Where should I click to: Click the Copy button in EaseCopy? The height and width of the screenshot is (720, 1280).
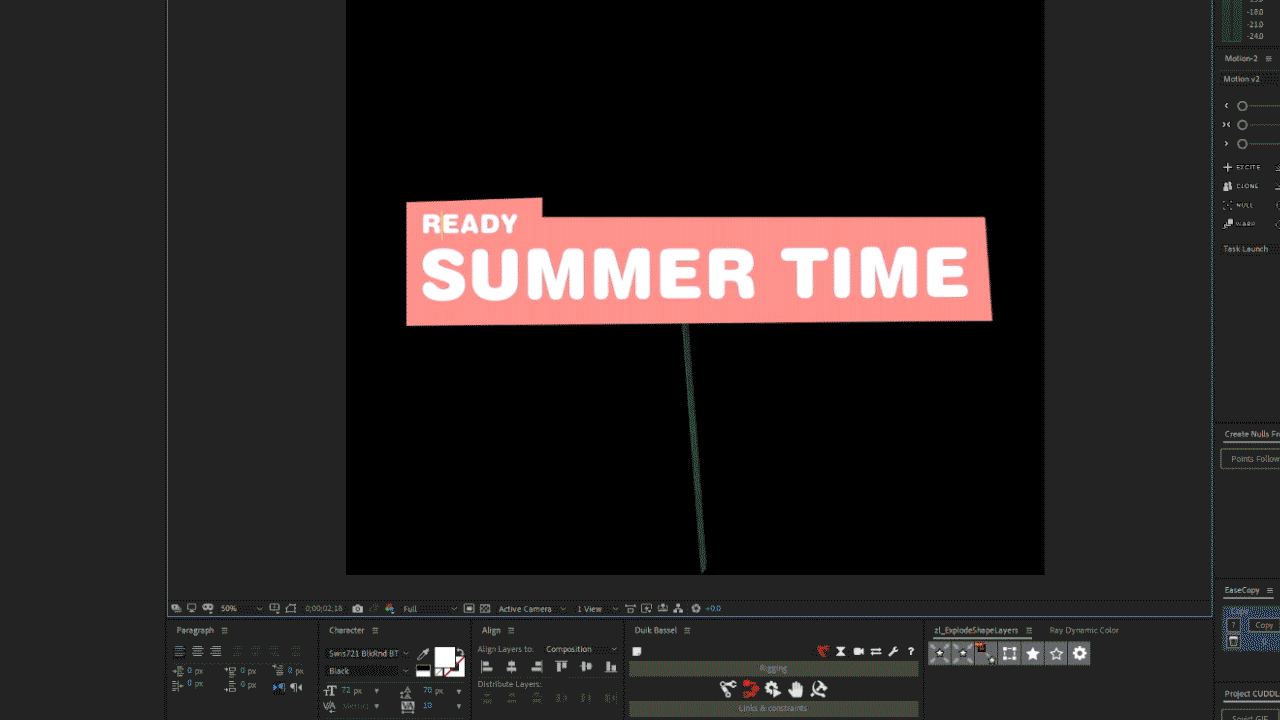coord(1264,625)
